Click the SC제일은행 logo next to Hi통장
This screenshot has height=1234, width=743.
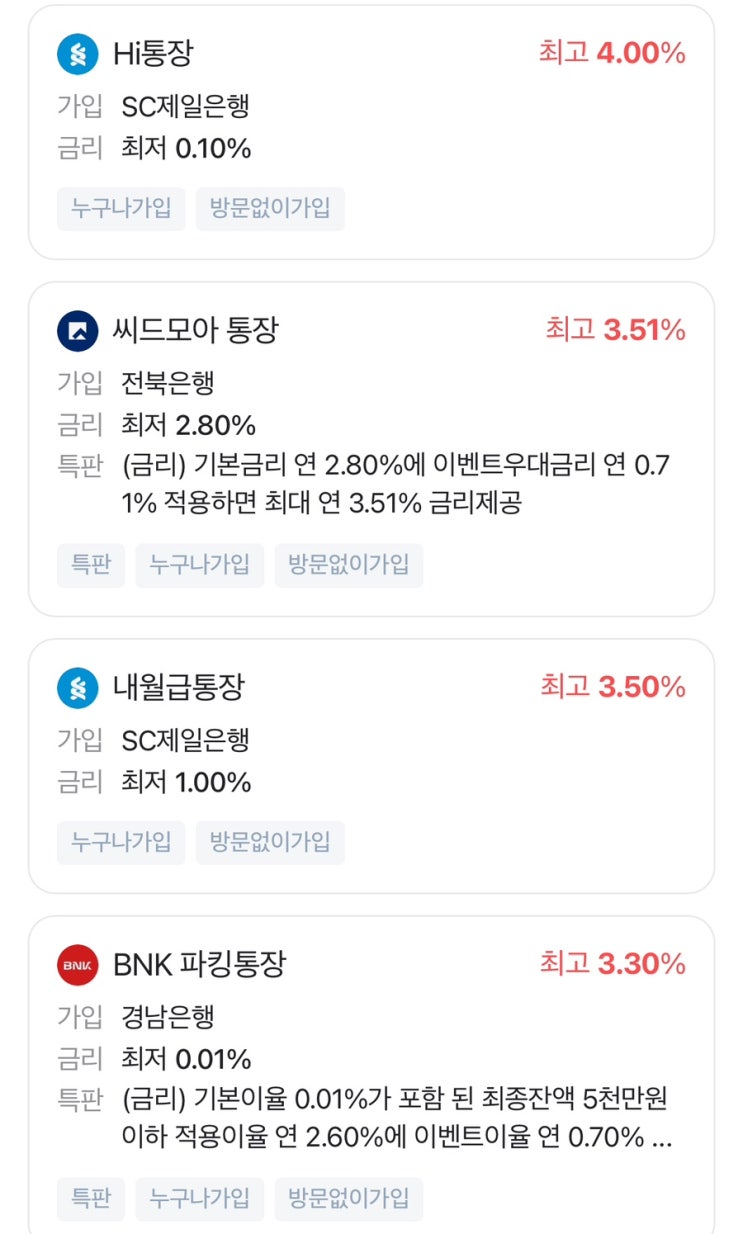(78, 54)
